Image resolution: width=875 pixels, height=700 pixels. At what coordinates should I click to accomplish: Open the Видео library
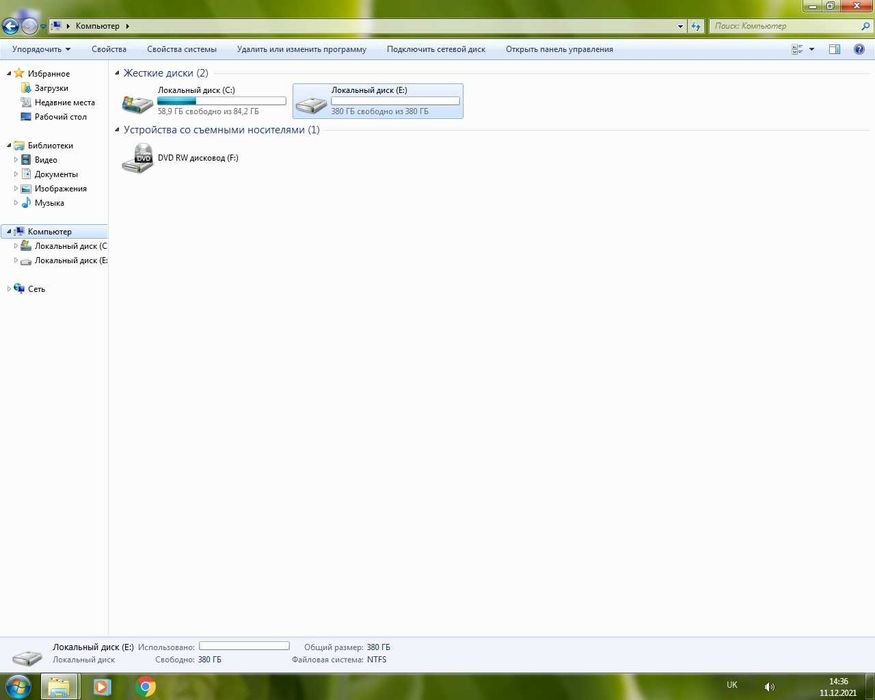(x=46, y=160)
